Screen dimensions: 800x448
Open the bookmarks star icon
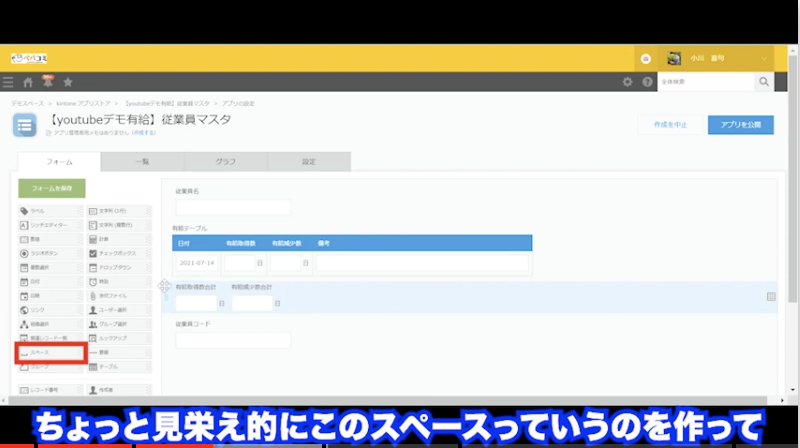pyautogui.click(x=67, y=82)
